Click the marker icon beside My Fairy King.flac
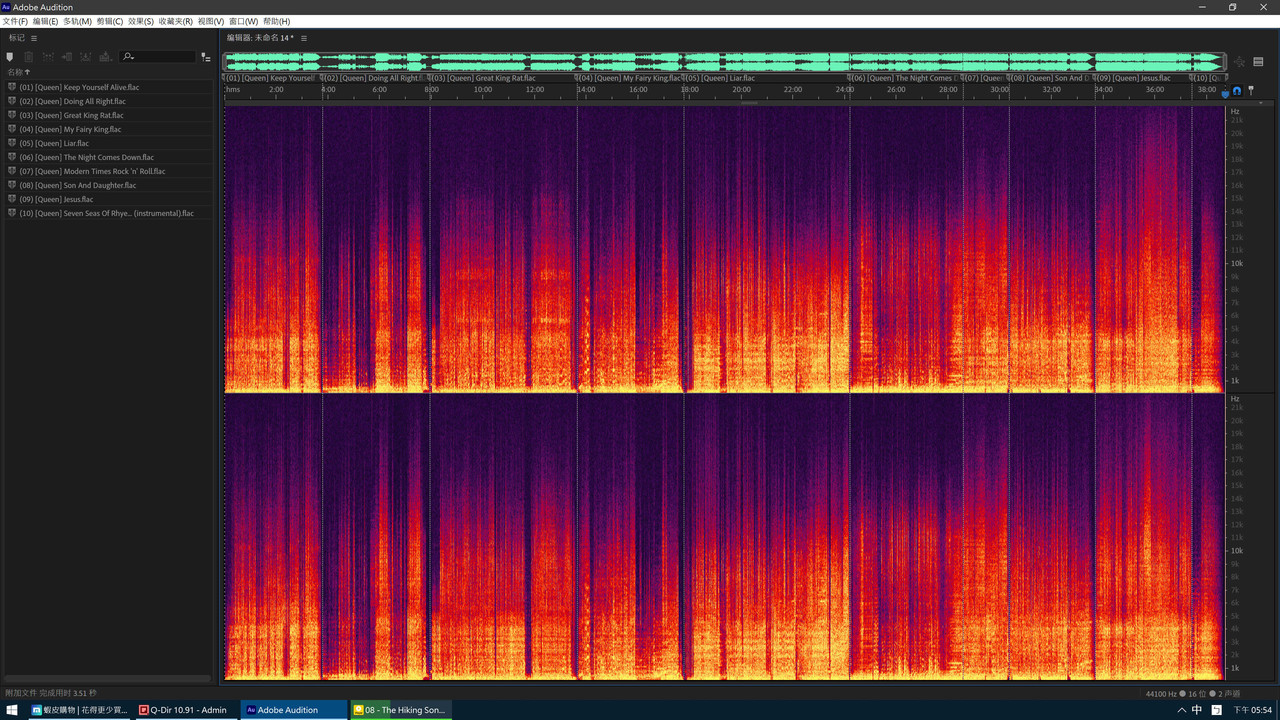 [12, 129]
